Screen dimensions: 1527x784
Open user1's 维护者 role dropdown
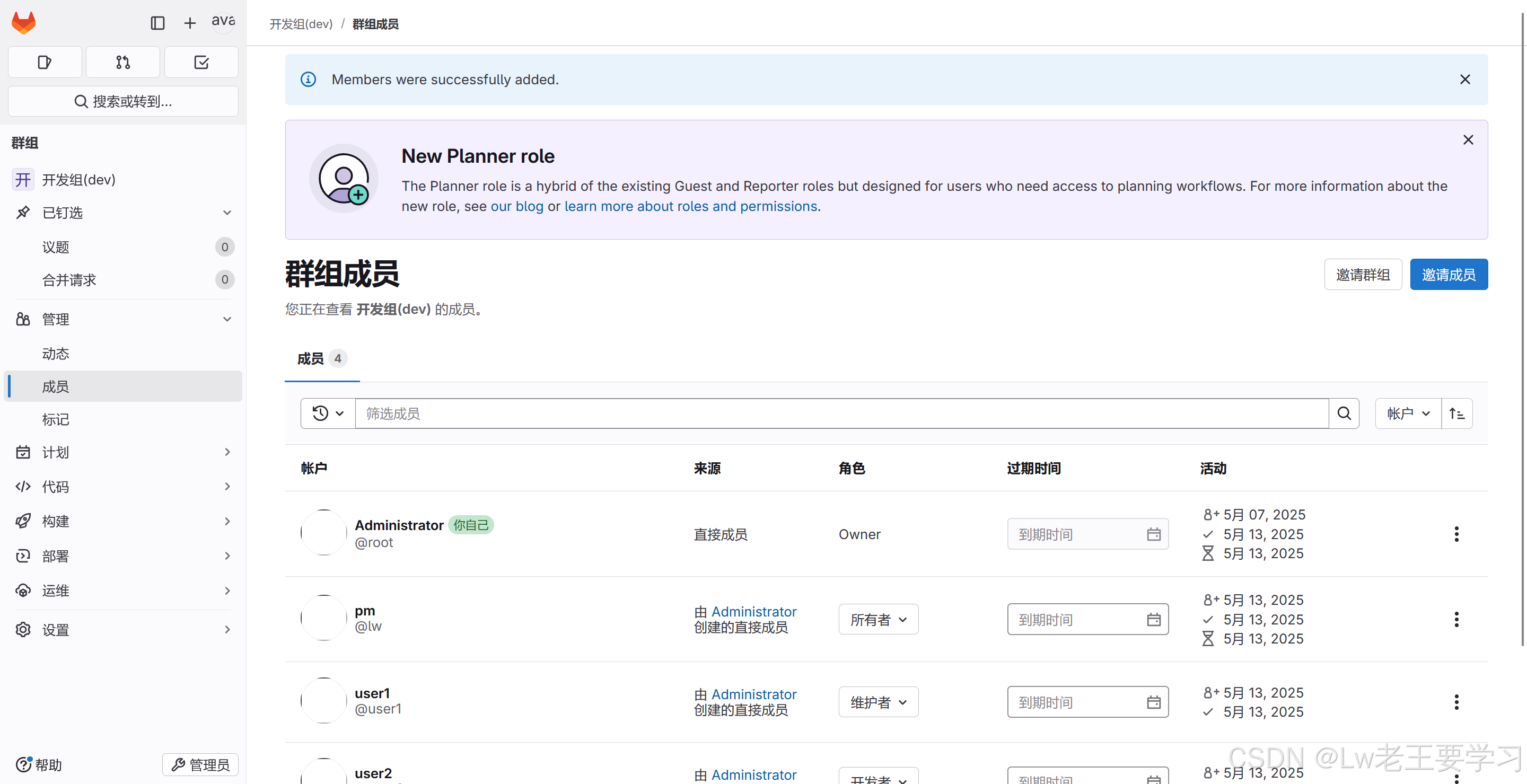[x=878, y=702]
